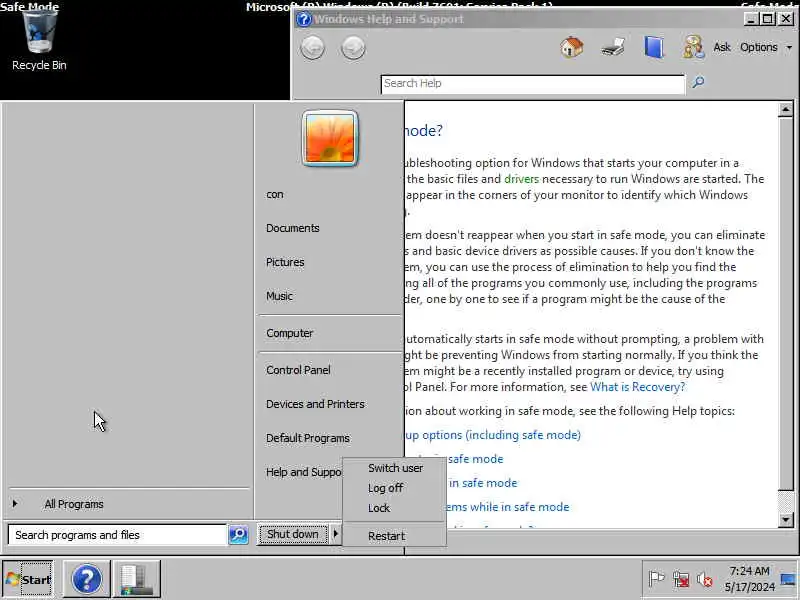This screenshot has height=600, width=800.
Task: Click the Print icon in Help toolbar
Action: (x=613, y=47)
